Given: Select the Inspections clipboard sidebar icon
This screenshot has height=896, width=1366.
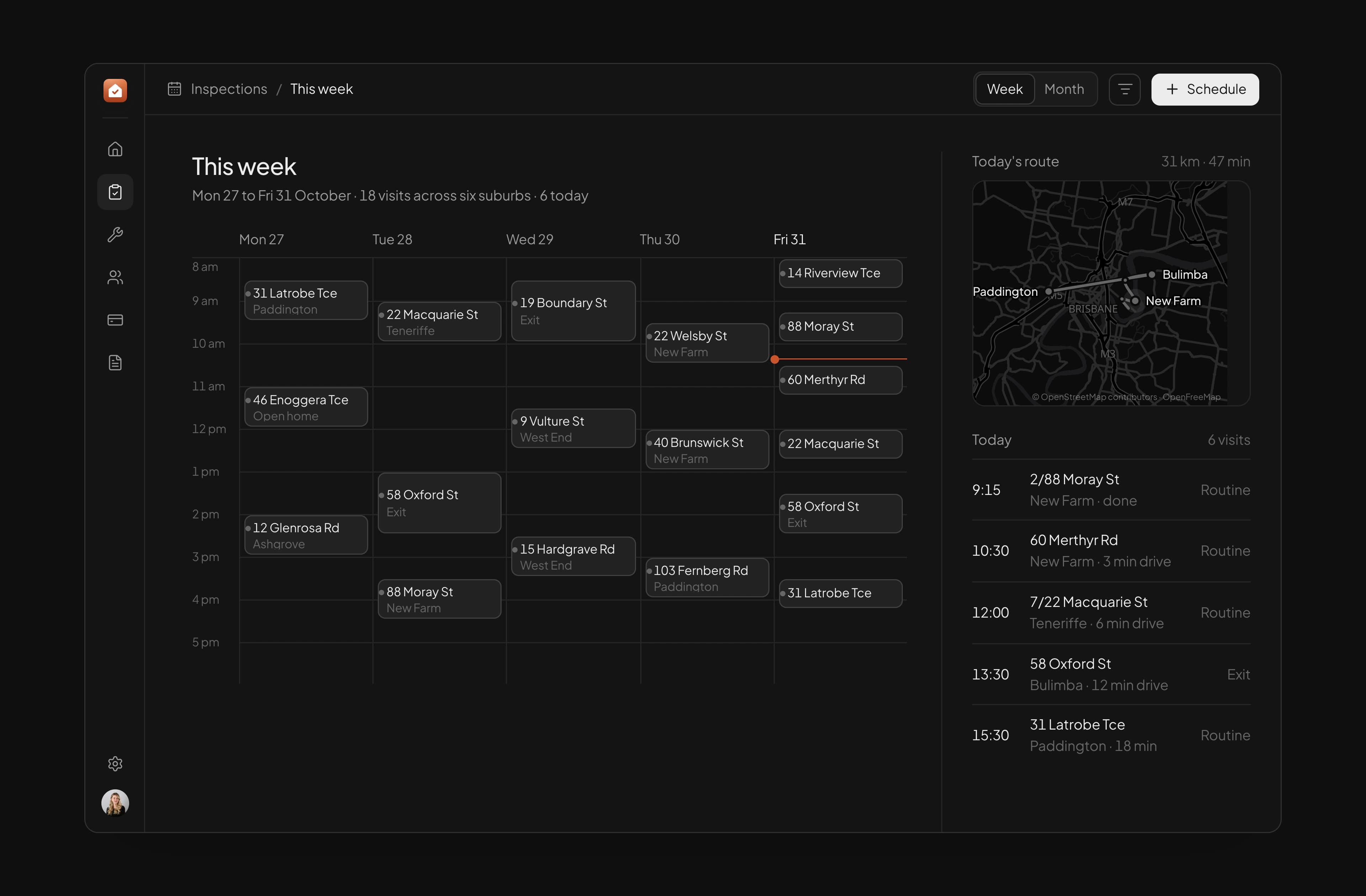Looking at the screenshot, I should point(115,192).
